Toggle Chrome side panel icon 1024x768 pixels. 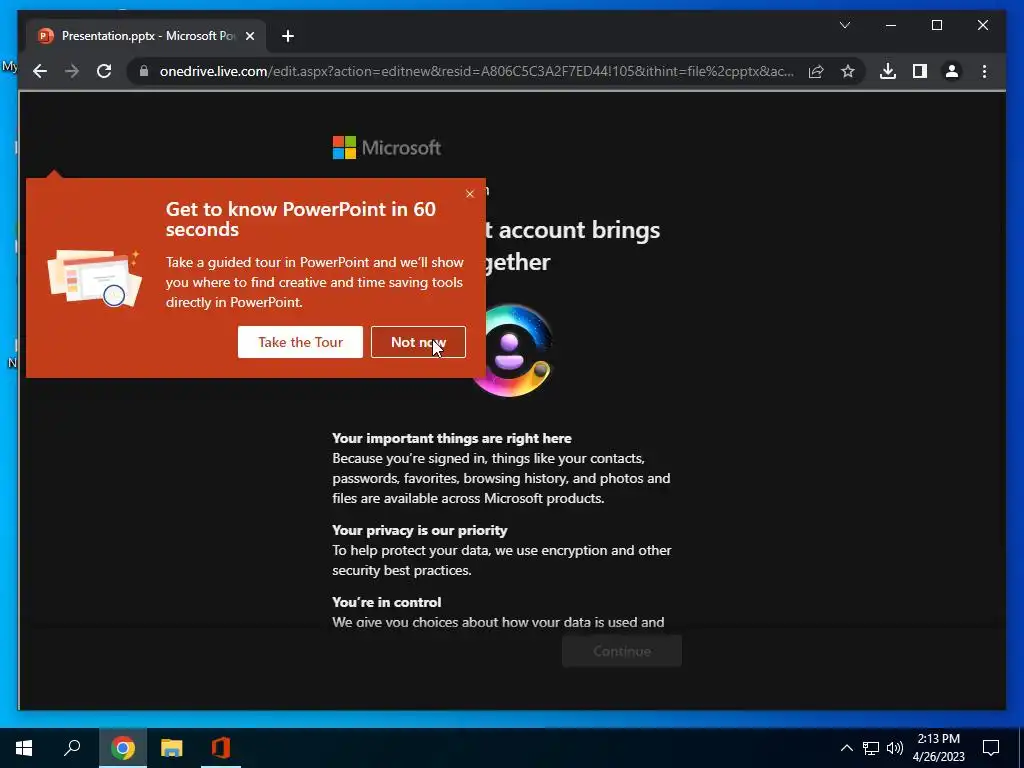click(920, 71)
